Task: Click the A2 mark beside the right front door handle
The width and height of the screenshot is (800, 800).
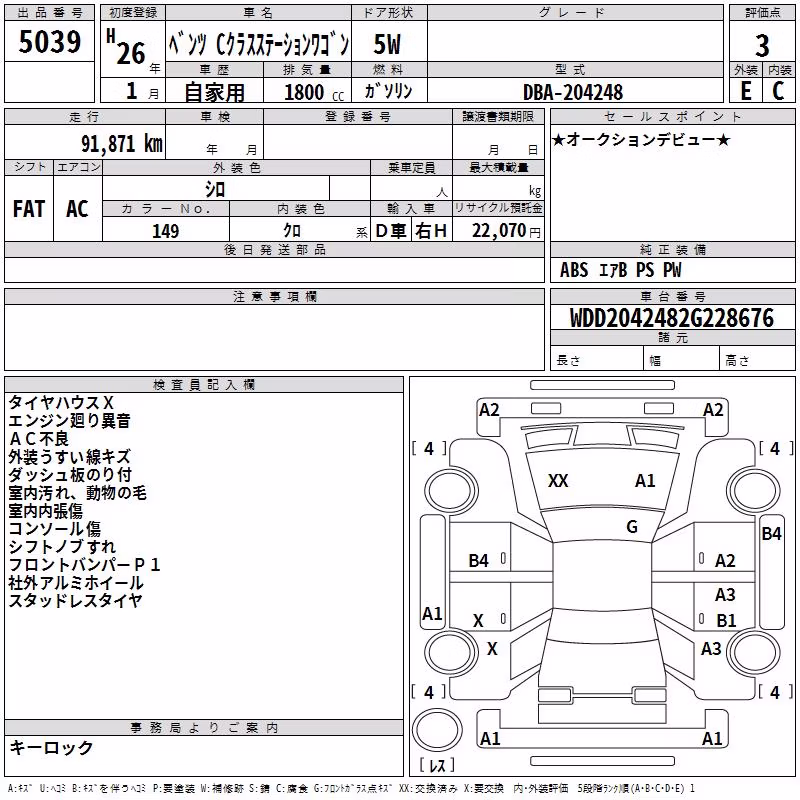Action: pyautogui.click(x=725, y=561)
